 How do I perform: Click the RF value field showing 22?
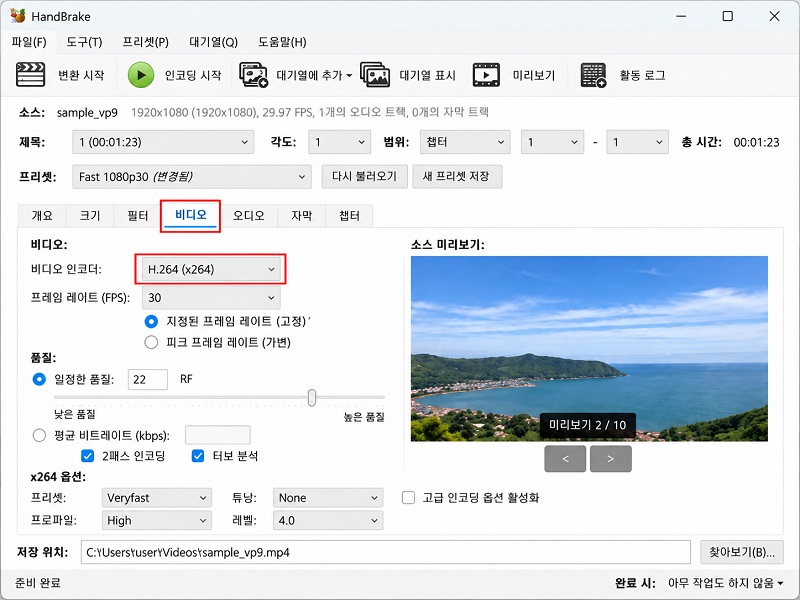pos(147,380)
